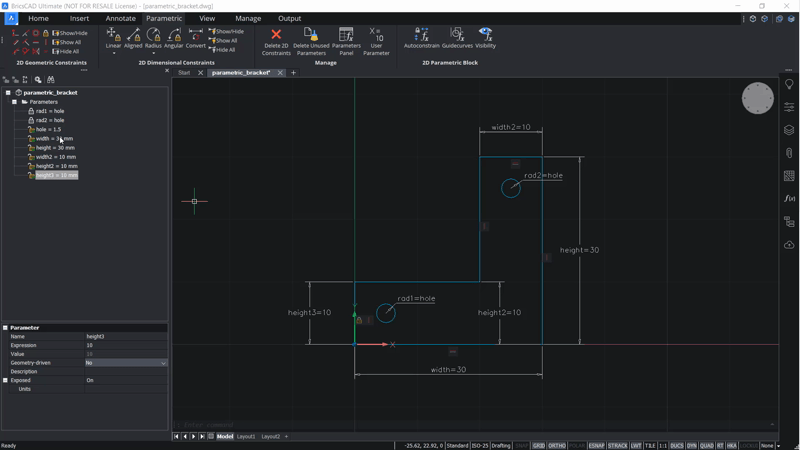Image resolution: width=800 pixels, height=450 pixels.
Task: Apply the Fix (lock) geometric constraint
Action: tap(45, 33)
